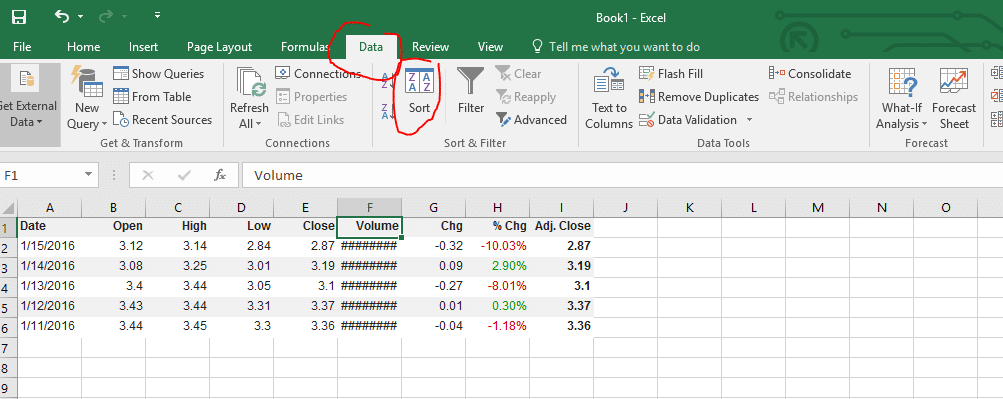Viewport: 1003px width, 399px height.
Task: Select column A header
Action: click(49, 208)
